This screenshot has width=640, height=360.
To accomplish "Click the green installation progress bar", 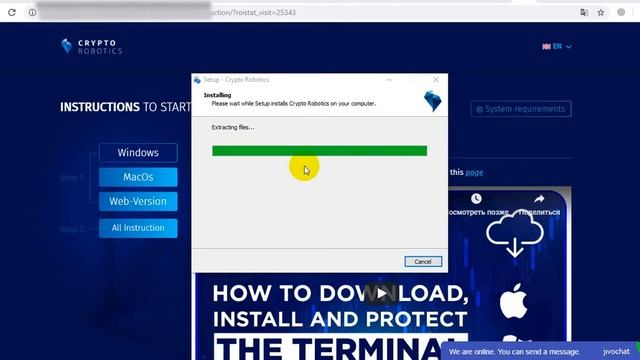I will 320,151.
